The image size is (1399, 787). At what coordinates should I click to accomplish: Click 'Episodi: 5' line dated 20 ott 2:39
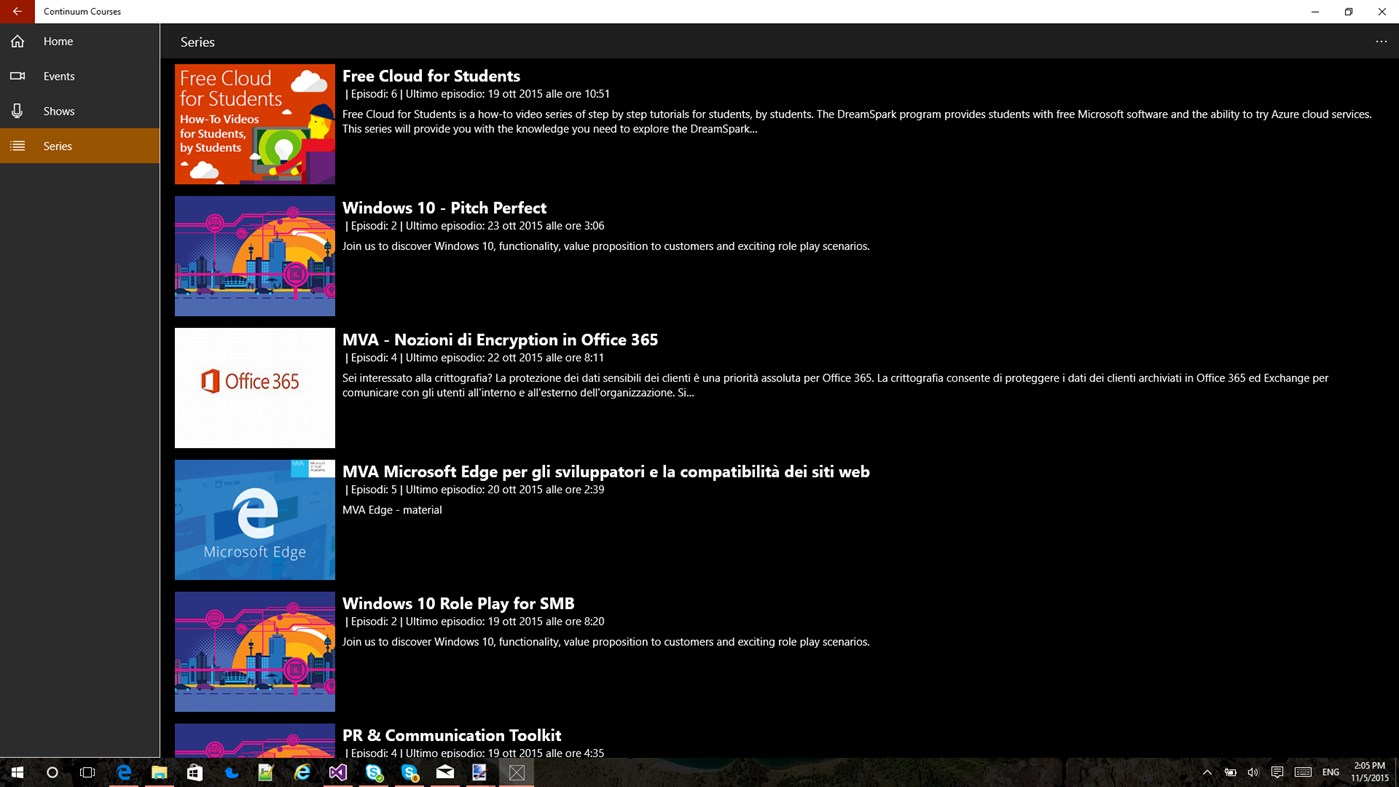coord(474,490)
